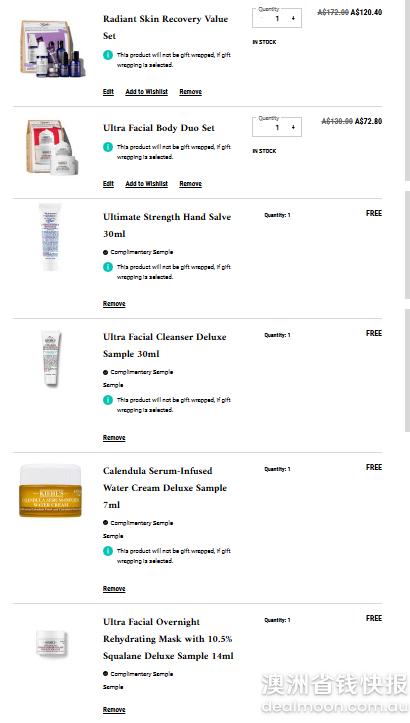Open the Calendula Water Cream product image
Screen dimensions: 410x723
[50, 490]
